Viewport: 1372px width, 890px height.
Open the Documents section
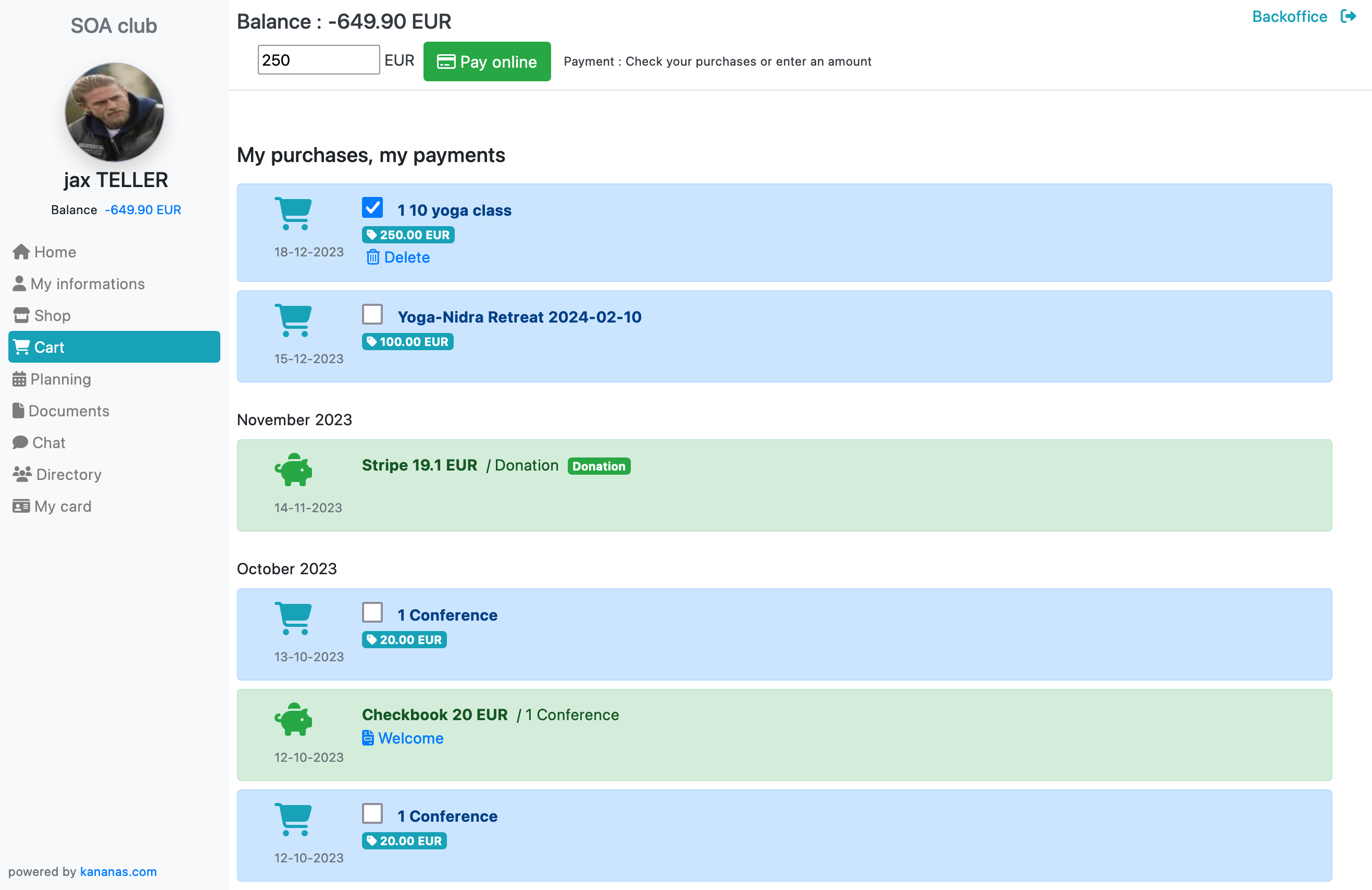114,411
